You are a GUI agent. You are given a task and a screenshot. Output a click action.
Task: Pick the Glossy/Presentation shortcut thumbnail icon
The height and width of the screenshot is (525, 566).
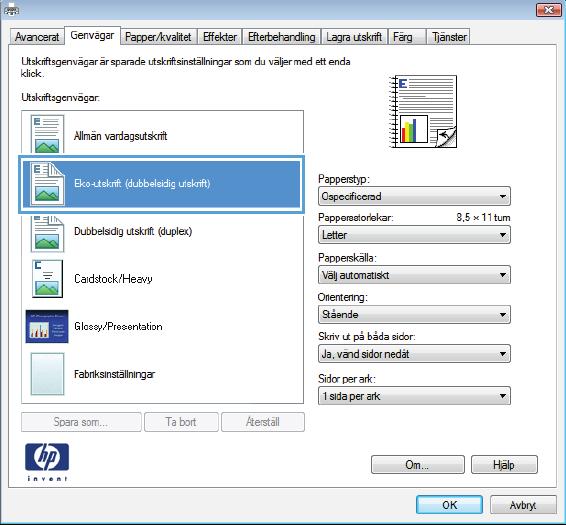[x=47, y=326]
